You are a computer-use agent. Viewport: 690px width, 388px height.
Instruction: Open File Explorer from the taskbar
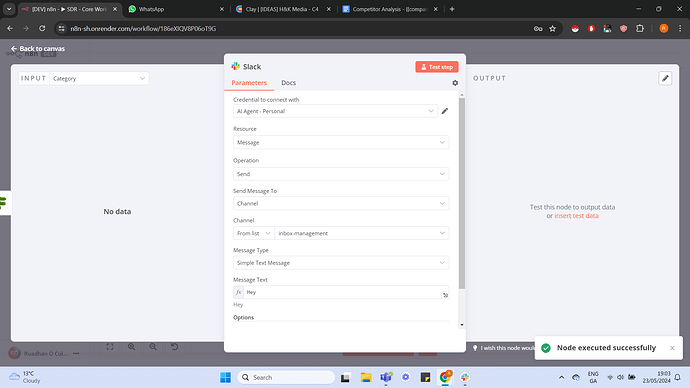[366, 377]
